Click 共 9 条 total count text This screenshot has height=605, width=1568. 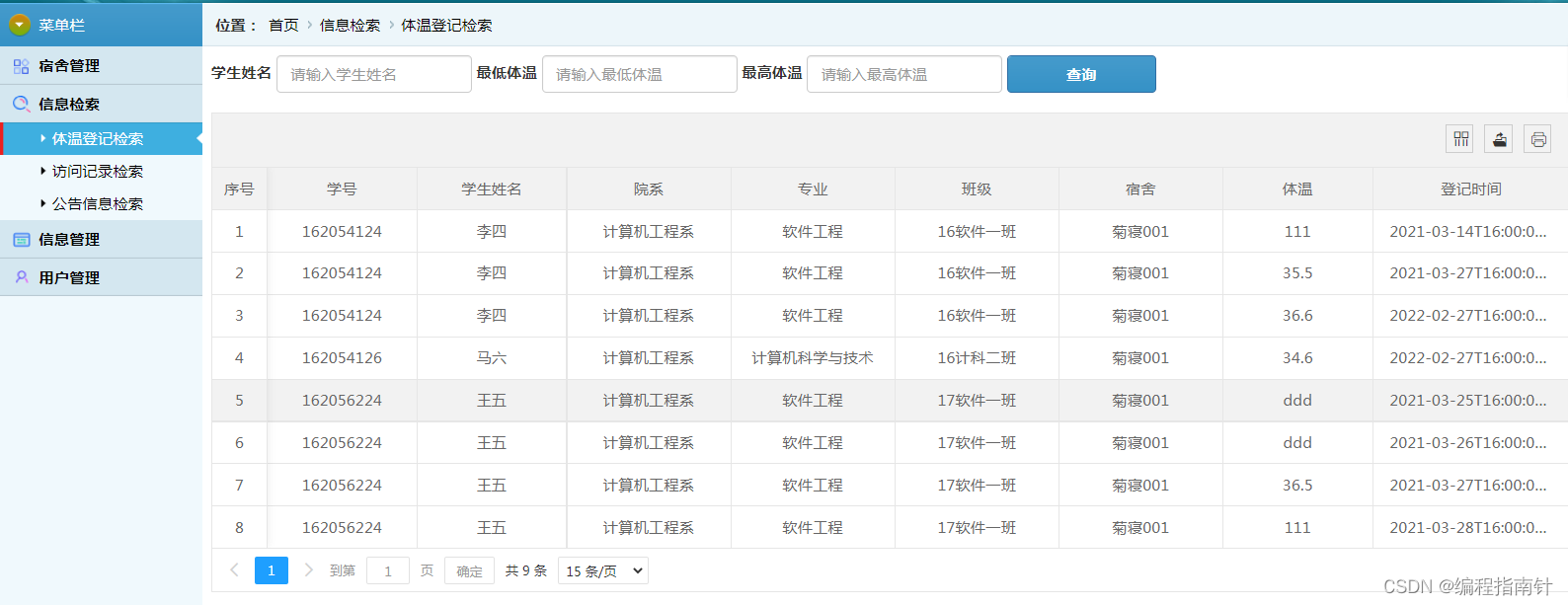click(x=526, y=570)
